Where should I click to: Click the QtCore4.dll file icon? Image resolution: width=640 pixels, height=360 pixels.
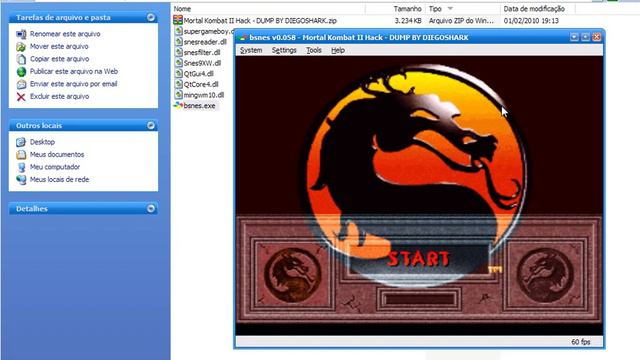(x=178, y=84)
